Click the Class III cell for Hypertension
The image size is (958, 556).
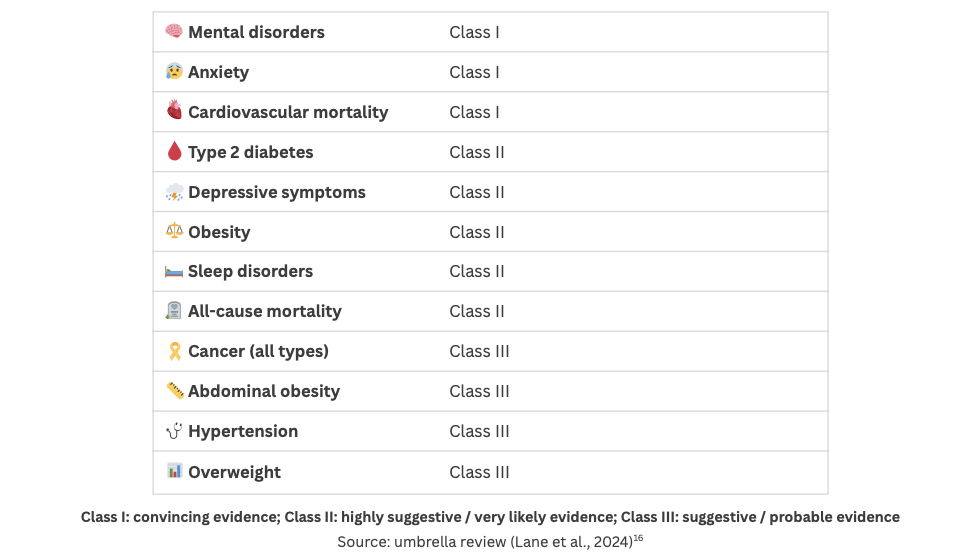(479, 431)
